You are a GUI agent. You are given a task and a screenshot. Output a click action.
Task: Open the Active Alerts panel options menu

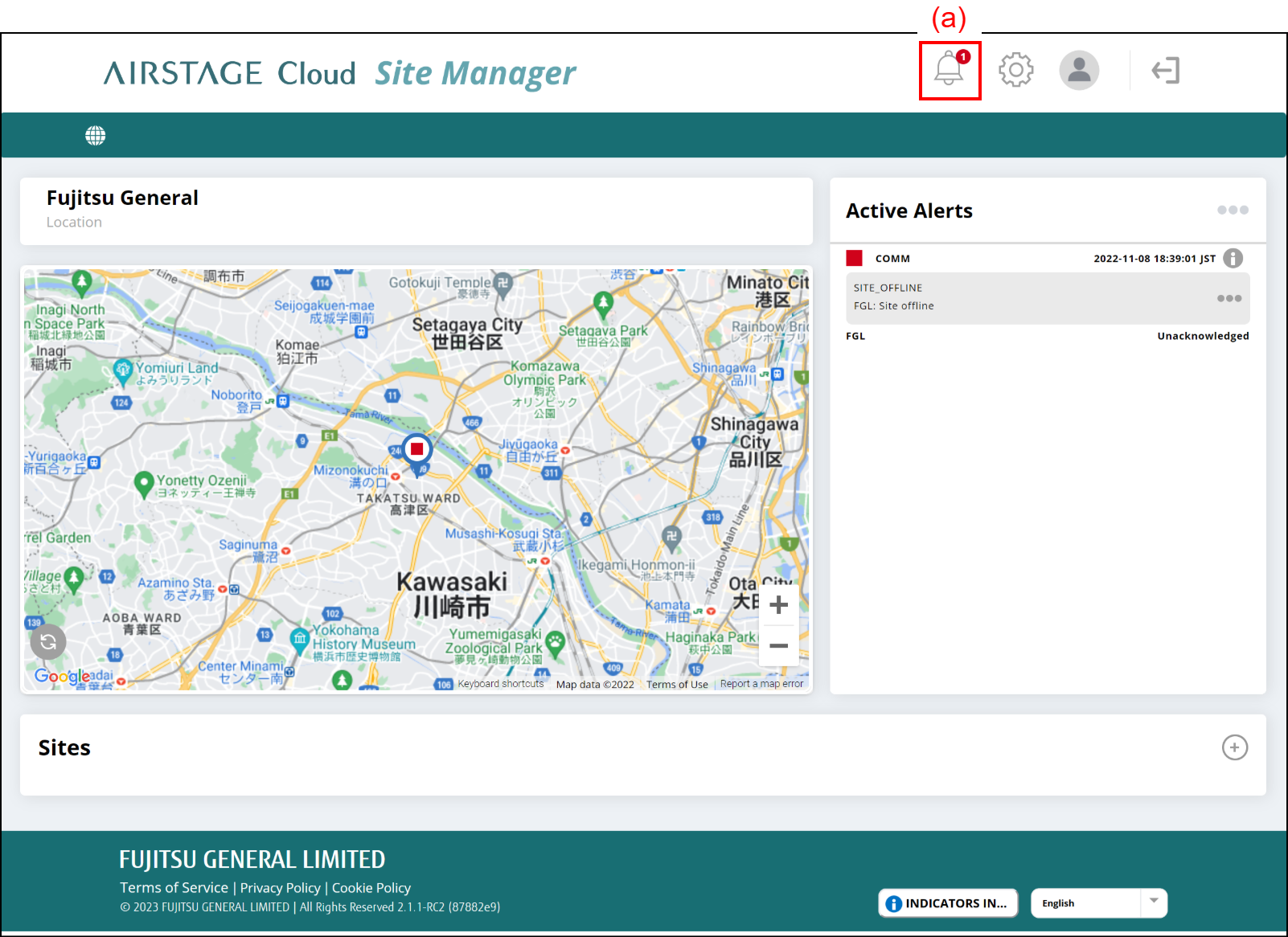click(x=1232, y=210)
